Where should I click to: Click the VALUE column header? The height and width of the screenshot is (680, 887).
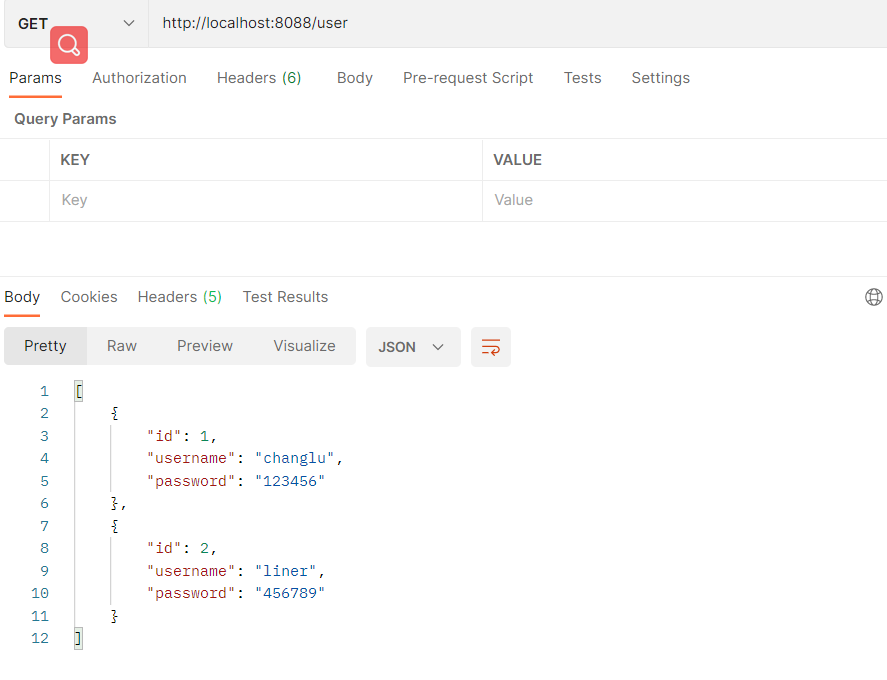tap(517, 160)
